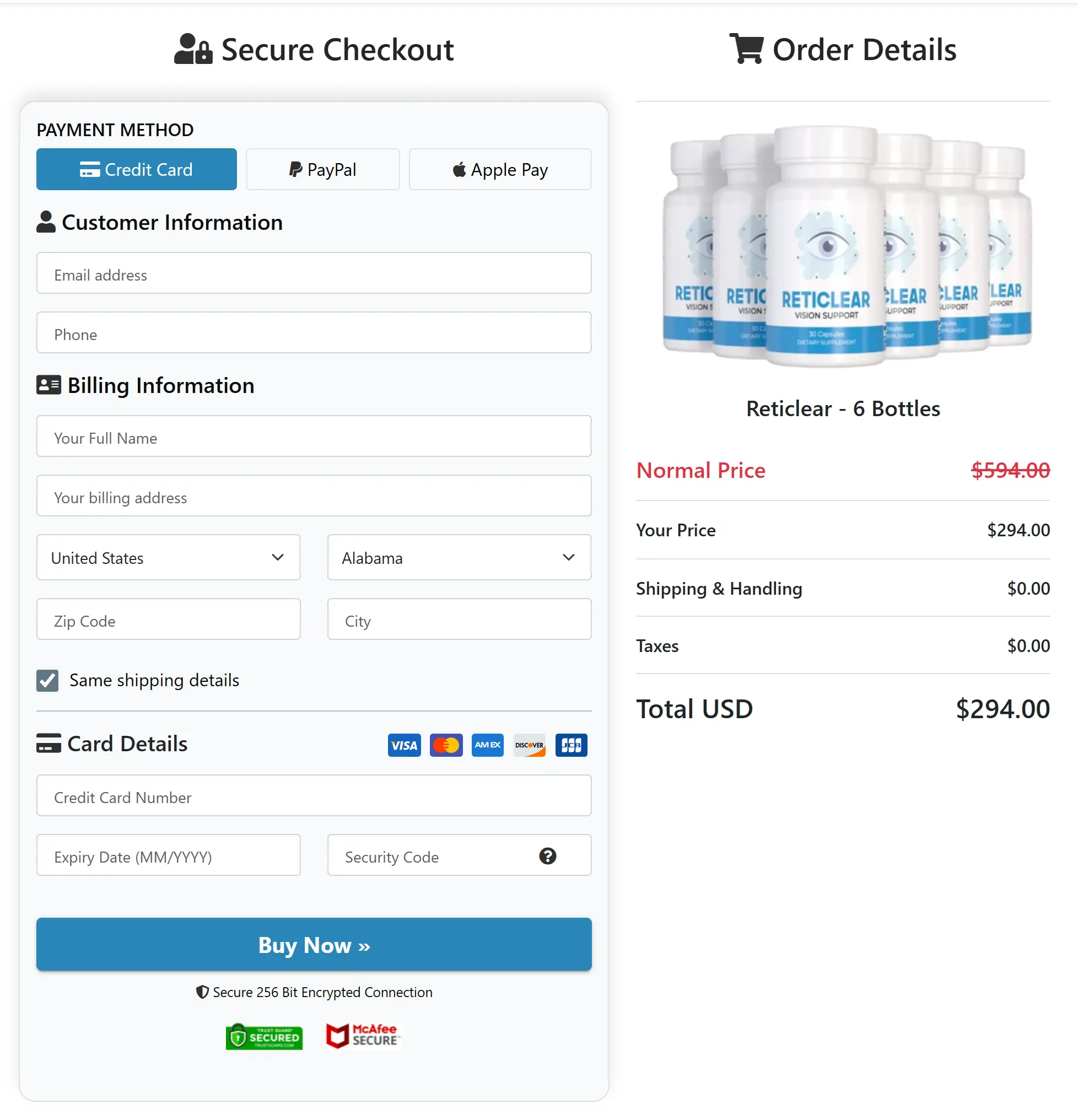Click the JCB card icon

pos(571,745)
